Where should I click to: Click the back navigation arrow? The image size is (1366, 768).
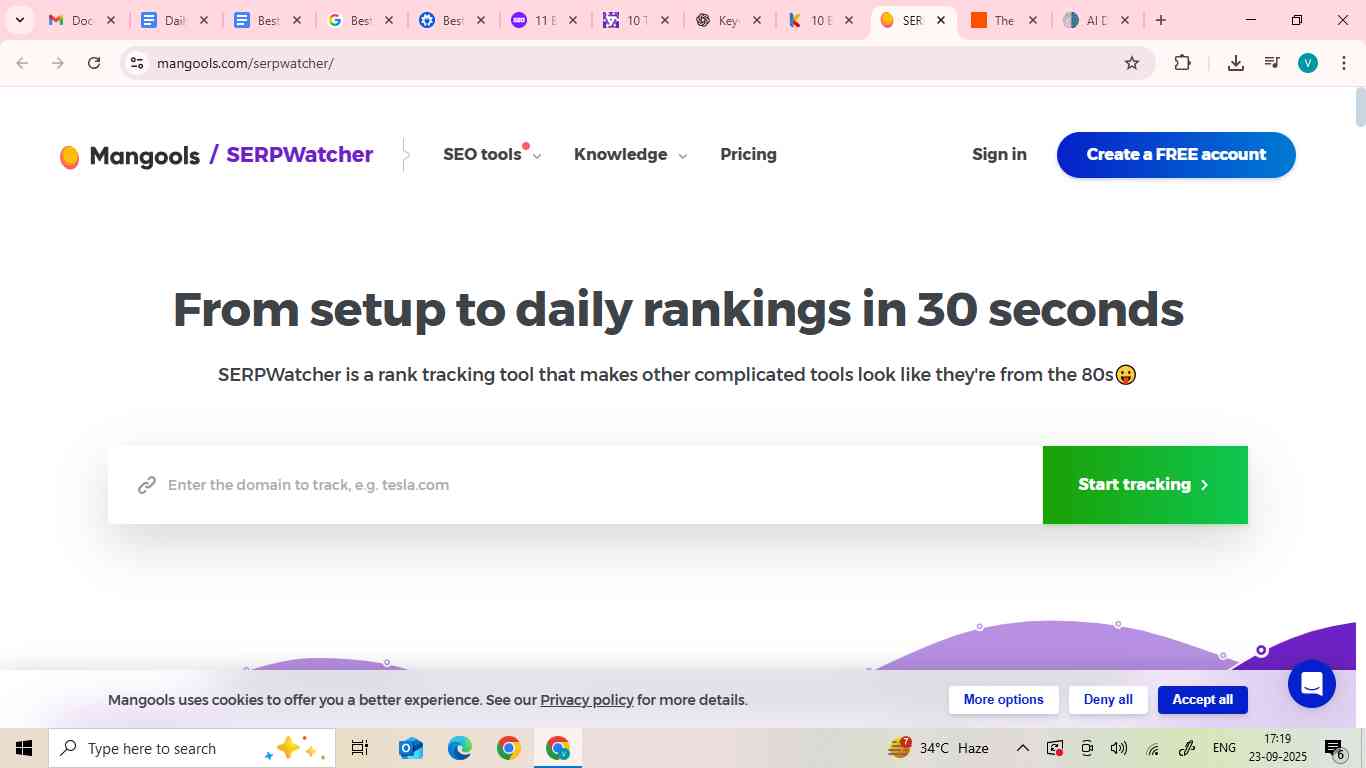tap(22, 62)
